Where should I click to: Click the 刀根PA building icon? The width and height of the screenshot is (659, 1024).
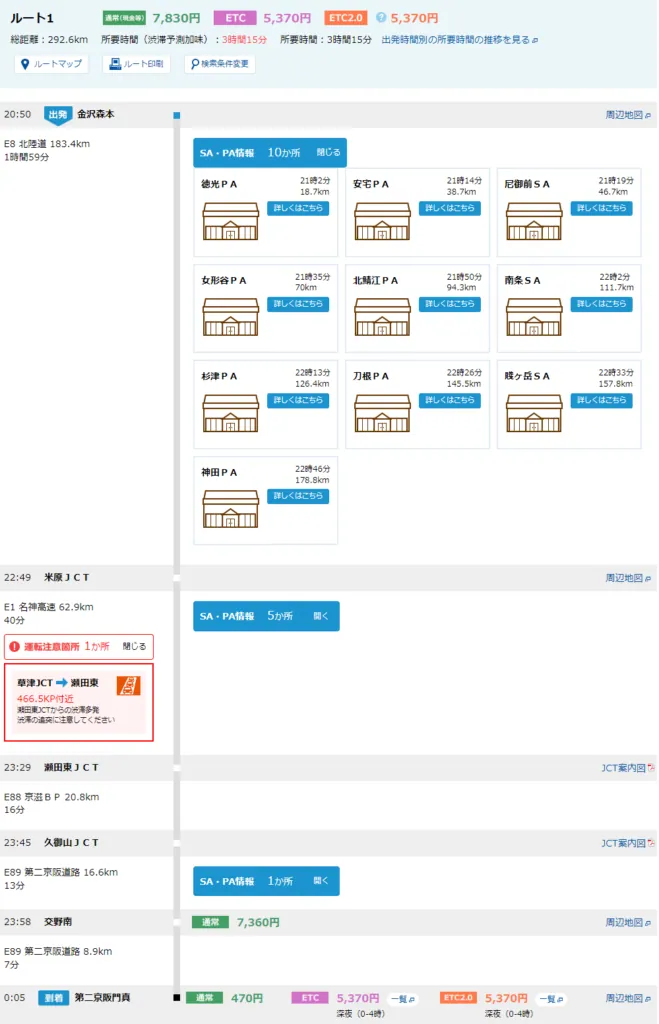tap(382, 413)
